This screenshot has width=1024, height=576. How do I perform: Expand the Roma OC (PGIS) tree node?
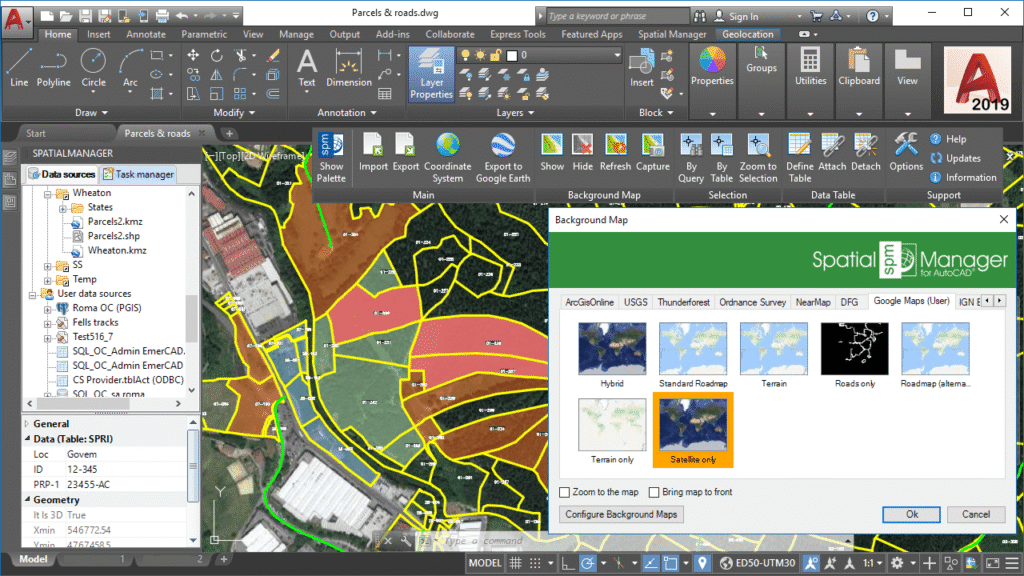pyautogui.click(x=47, y=308)
